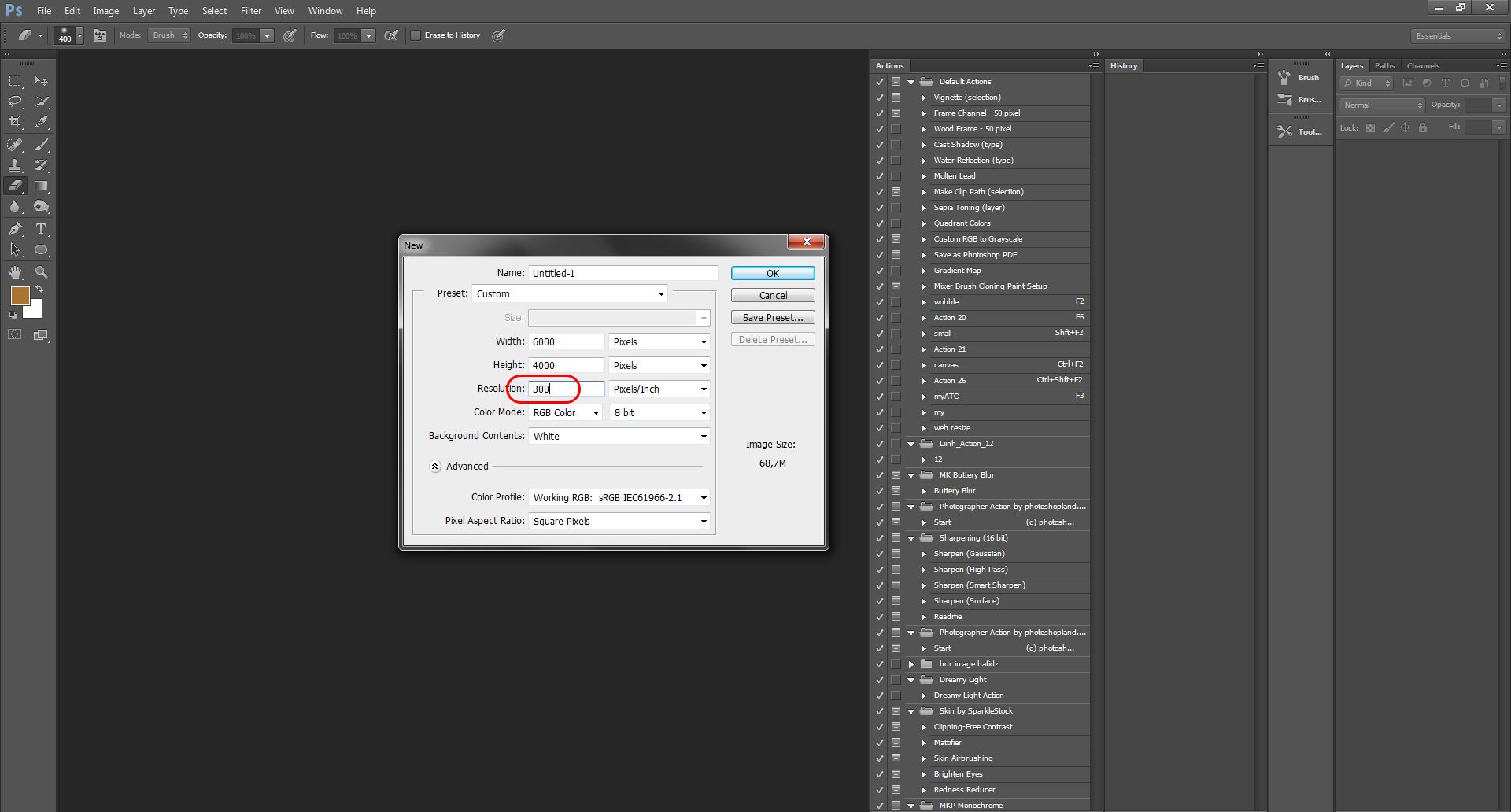
Task: Choose the Horizontal Type tool
Action: point(42,229)
